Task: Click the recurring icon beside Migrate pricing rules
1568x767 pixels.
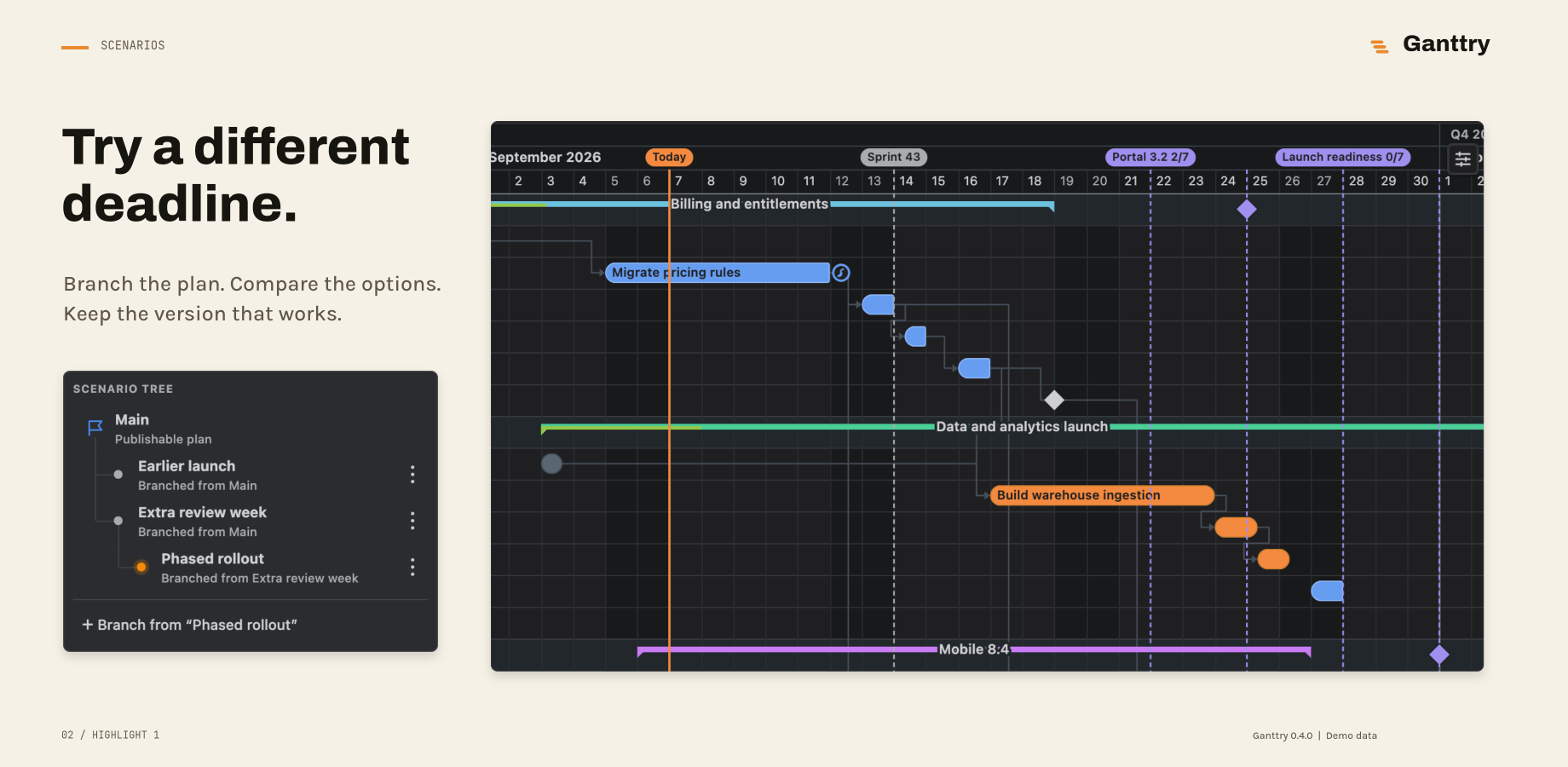Action: tap(841, 273)
